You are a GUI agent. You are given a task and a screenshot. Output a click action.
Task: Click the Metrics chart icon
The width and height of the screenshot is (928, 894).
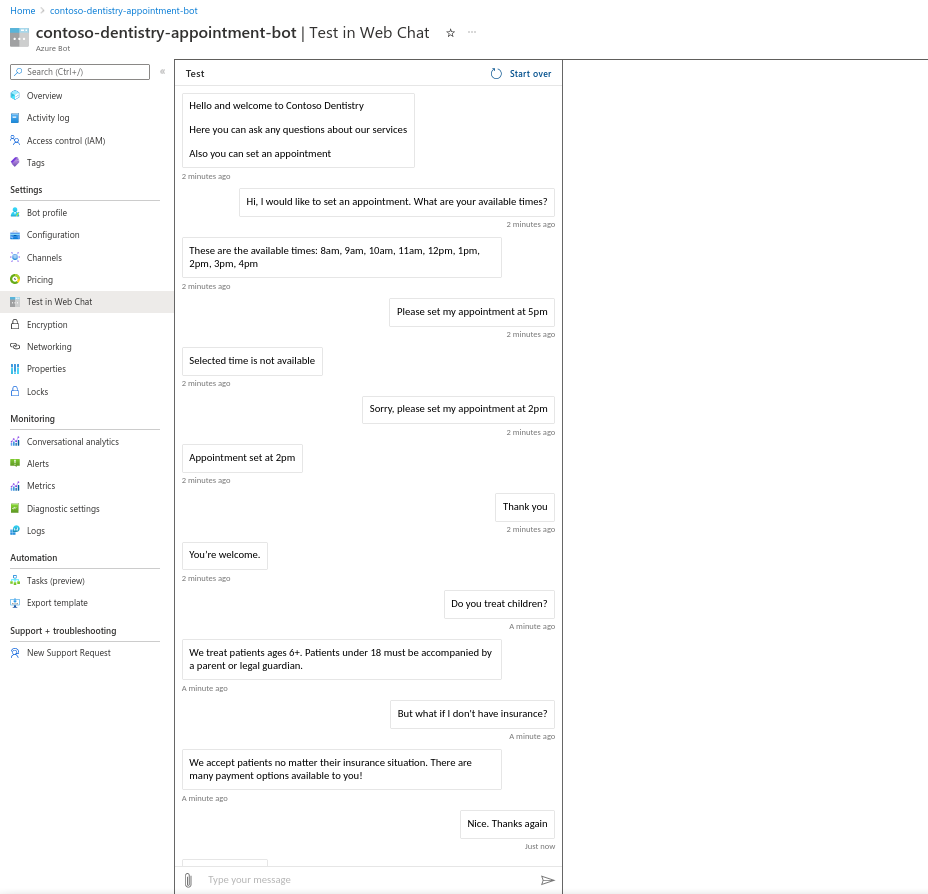[15, 486]
